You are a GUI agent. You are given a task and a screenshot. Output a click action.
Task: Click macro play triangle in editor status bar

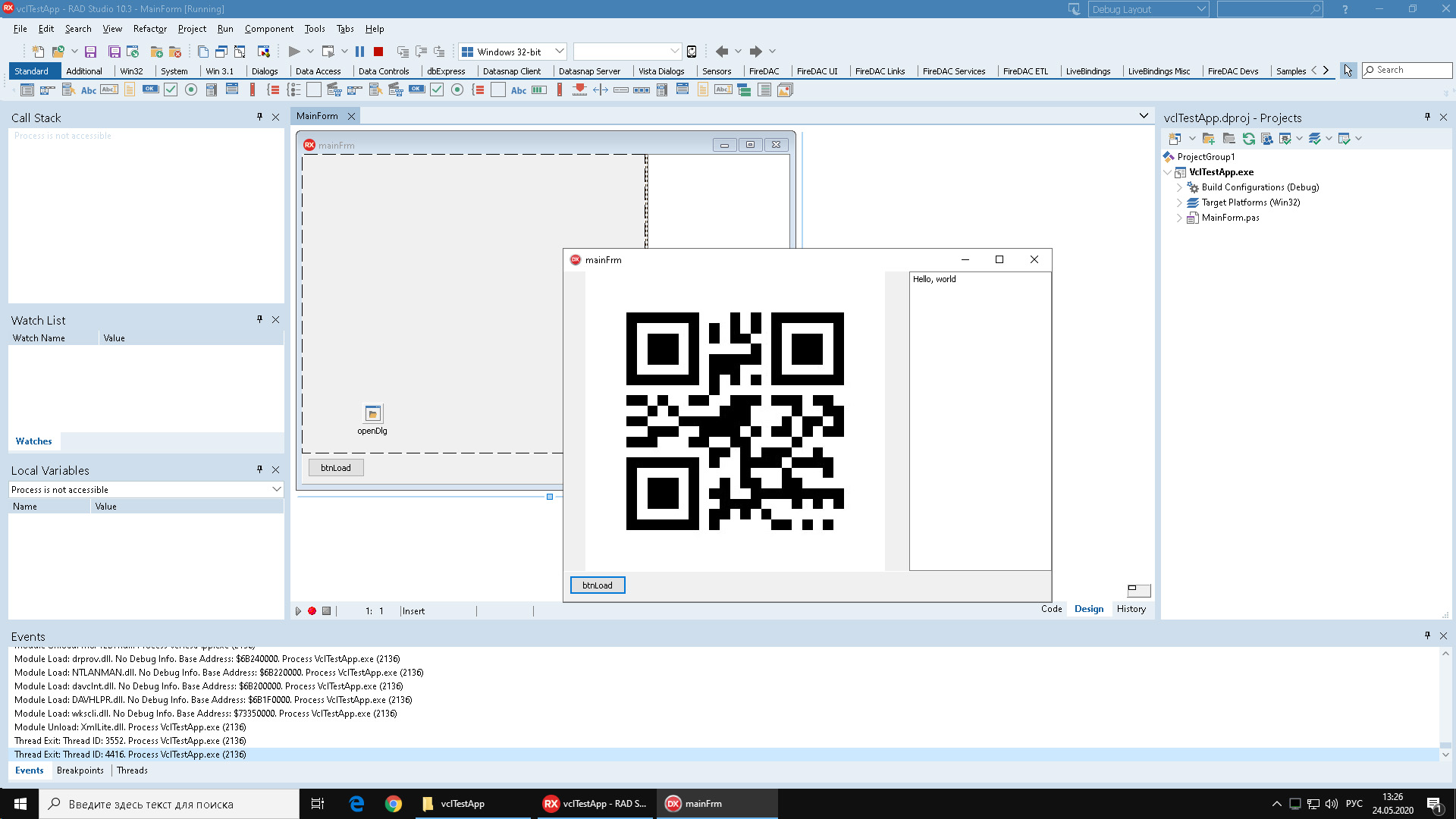[x=298, y=611]
